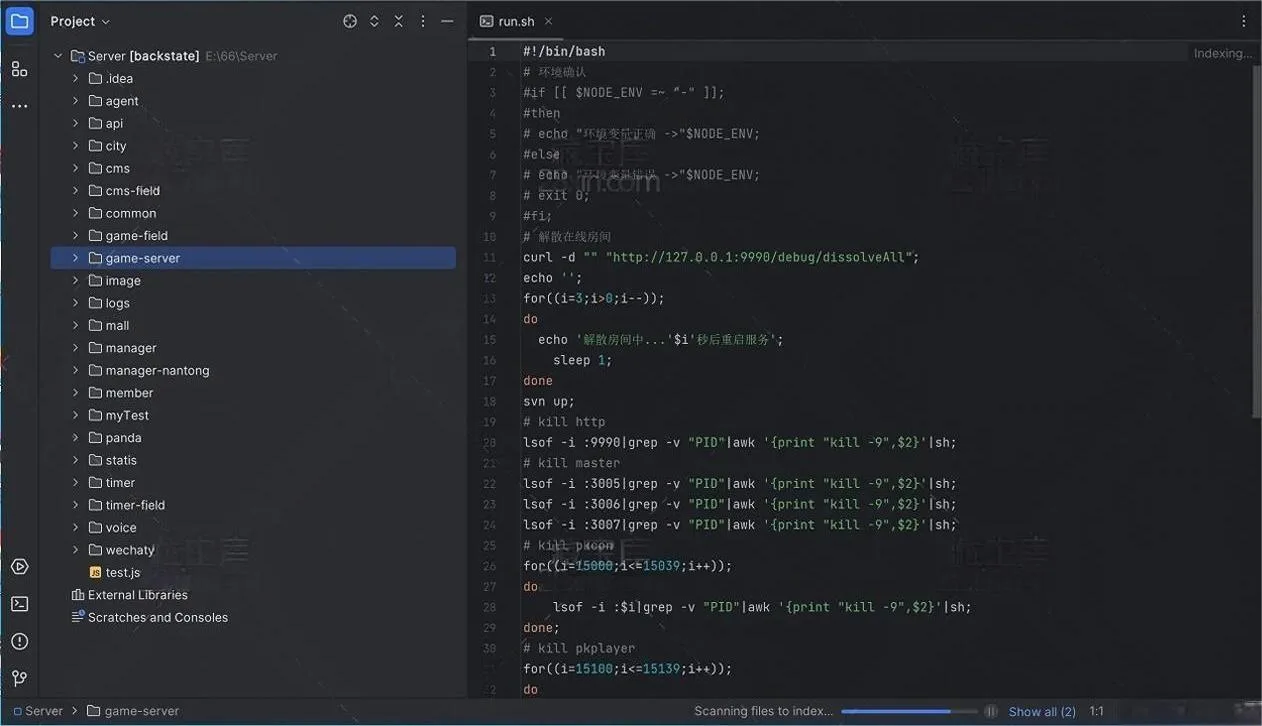This screenshot has width=1262, height=726.
Task: Select the logs folder
Action: (118, 303)
